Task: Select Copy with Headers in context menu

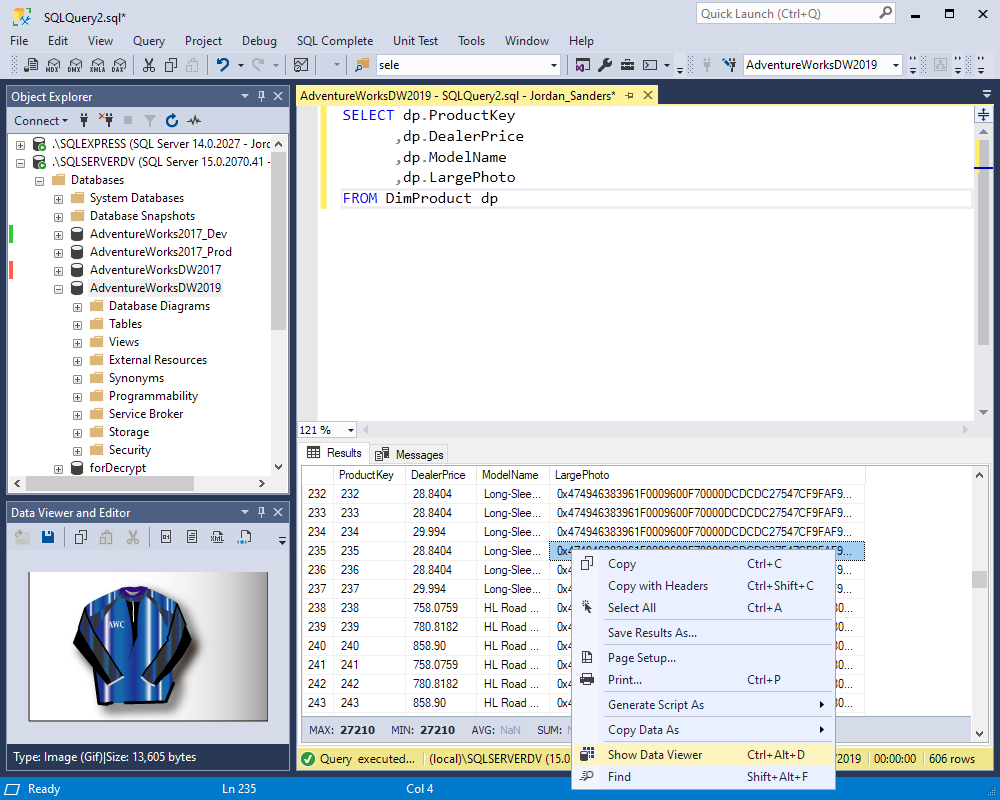Action: coord(657,586)
